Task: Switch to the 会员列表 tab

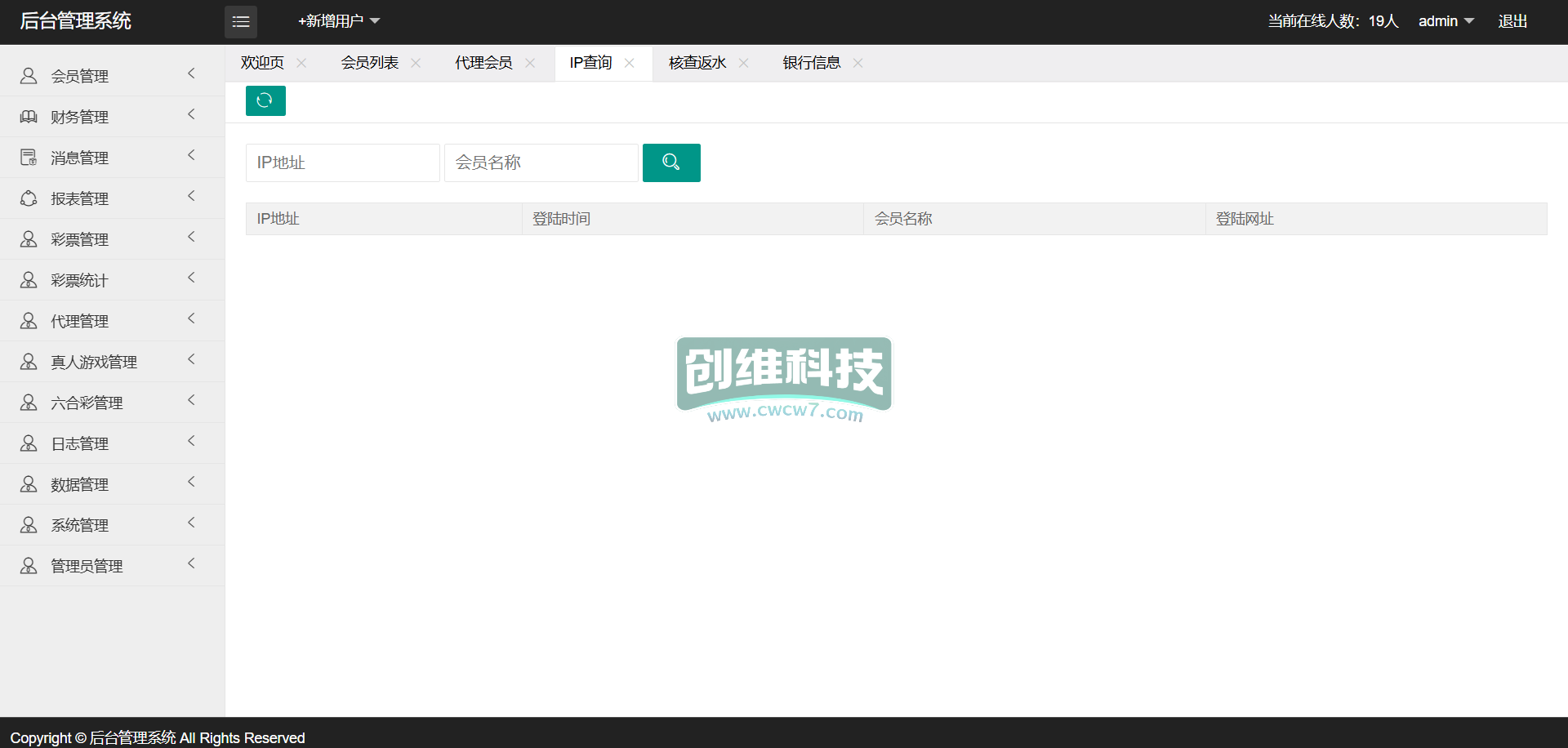Action: [370, 63]
